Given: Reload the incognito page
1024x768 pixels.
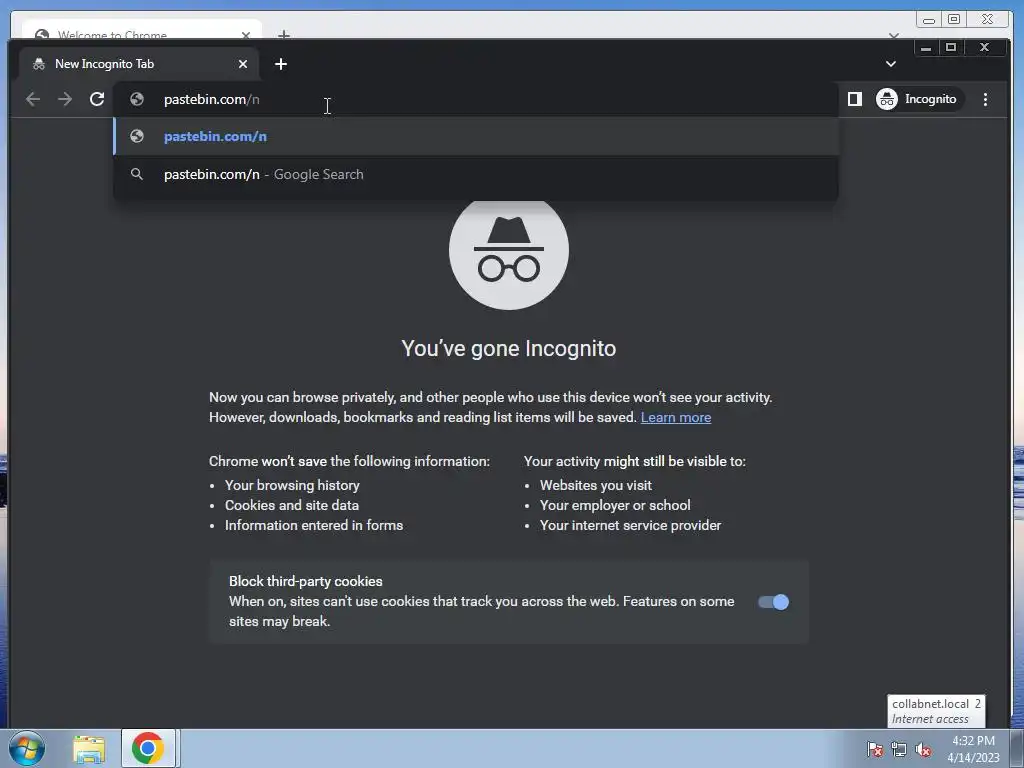Looking at the screenshot, I should click(97, 99).
